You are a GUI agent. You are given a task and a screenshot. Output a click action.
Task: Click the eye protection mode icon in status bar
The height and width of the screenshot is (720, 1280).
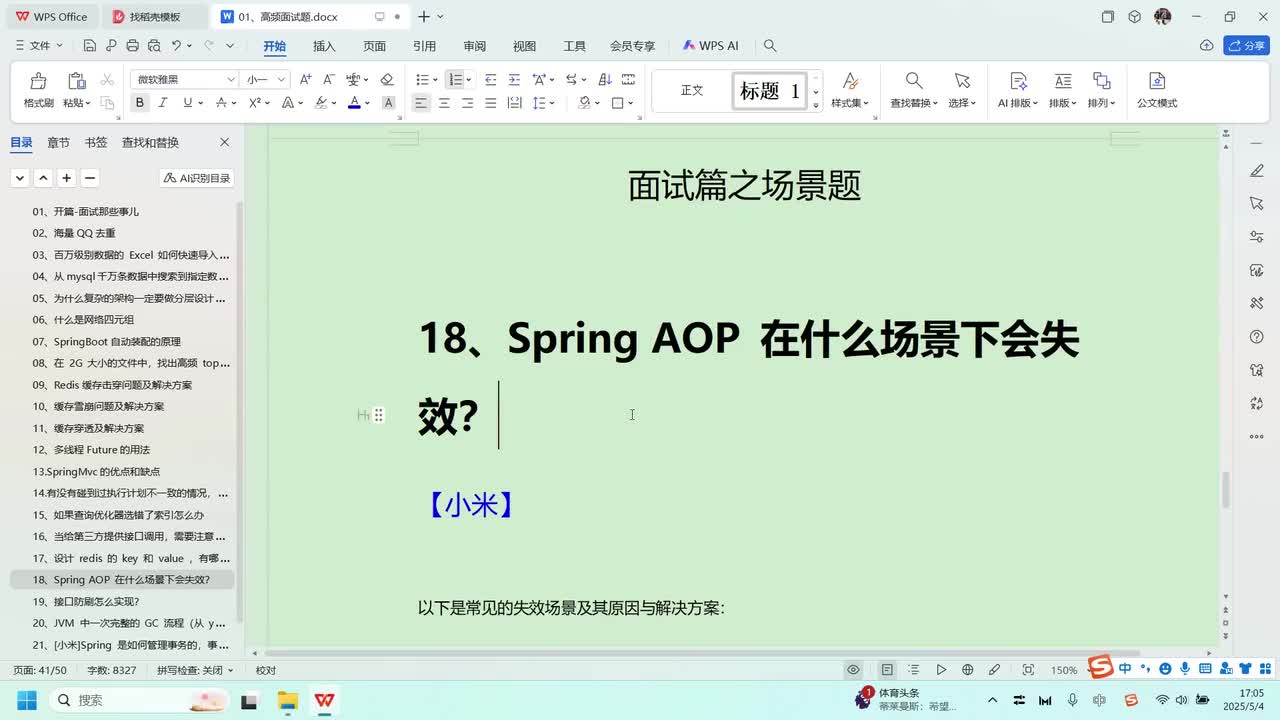point(853,670)
